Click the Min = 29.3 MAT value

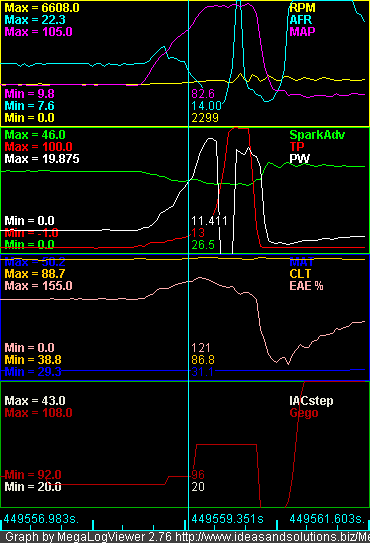(x=33, y=372)
